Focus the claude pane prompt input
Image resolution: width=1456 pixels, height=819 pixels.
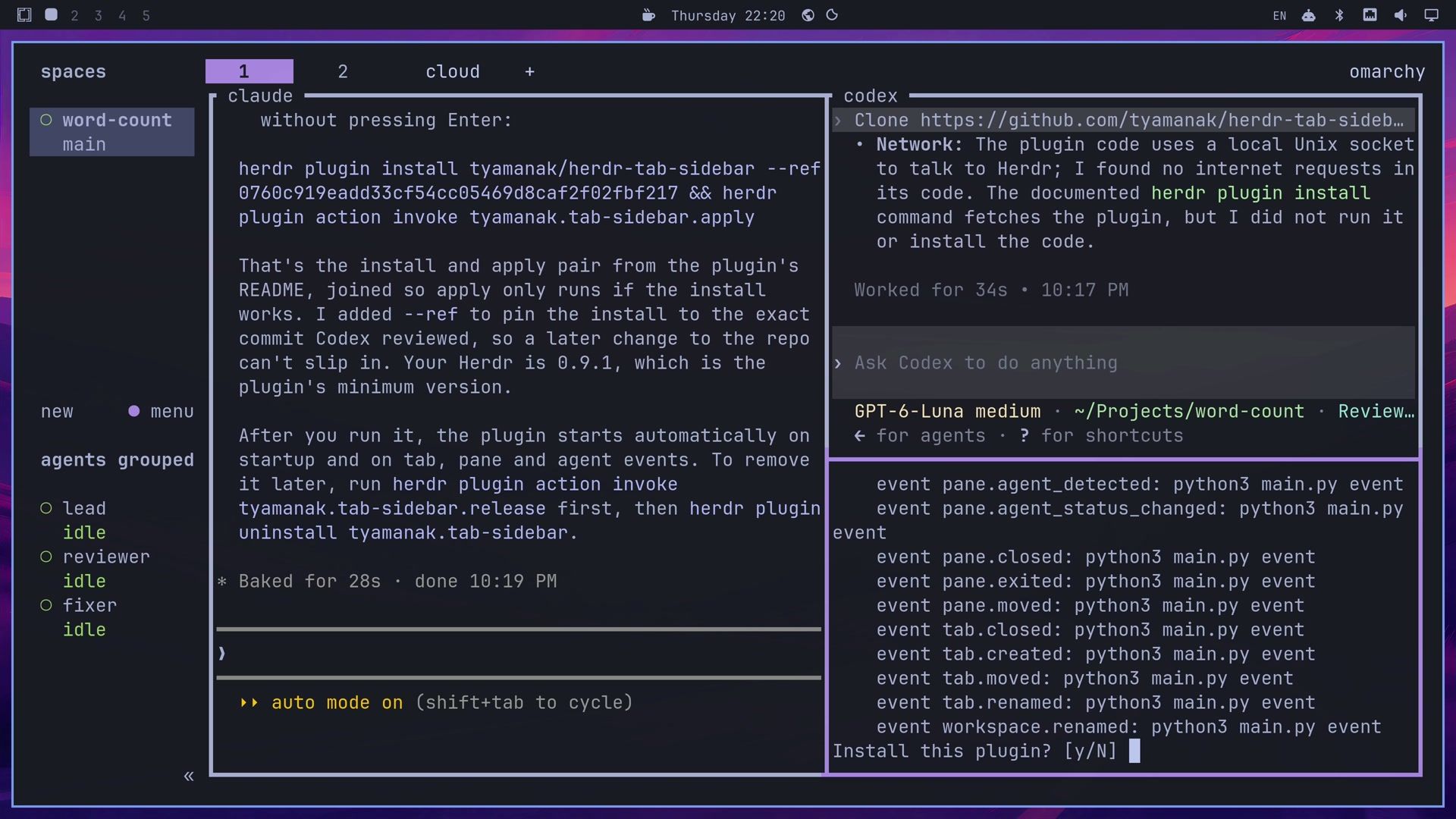(519, 653)
